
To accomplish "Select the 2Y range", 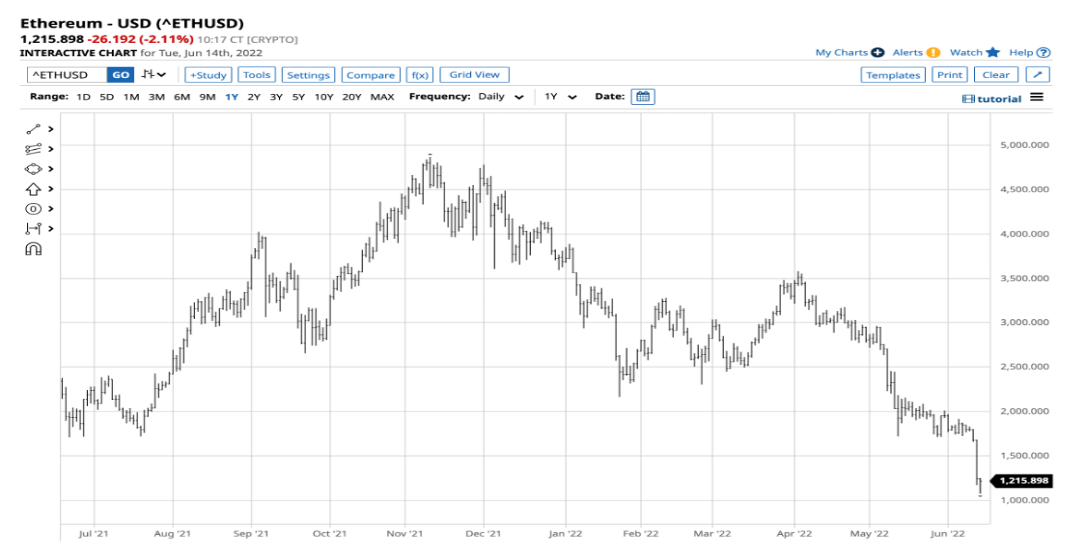I will coord(254,97).
